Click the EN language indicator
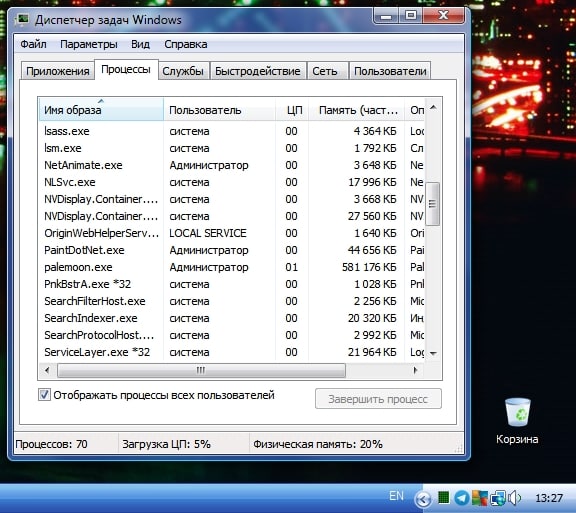The height and width of the screenshot is (513, 576). (x=396, y=496)
